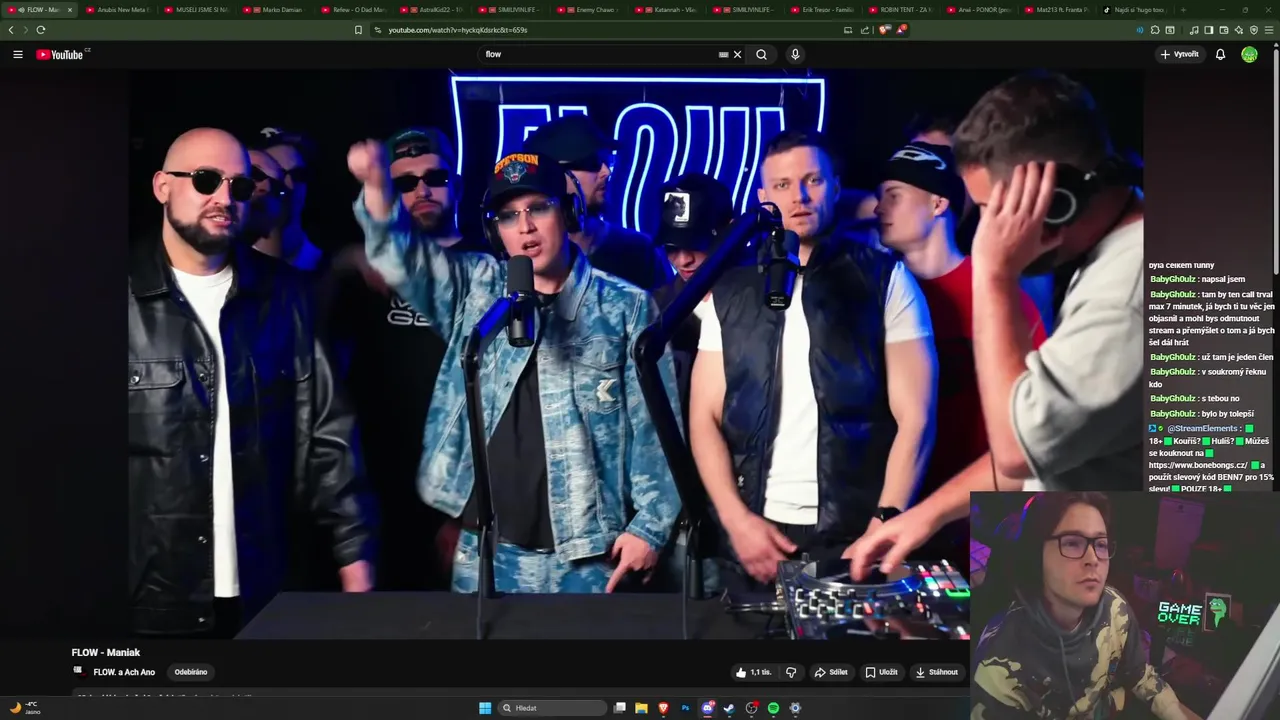Click the Odebíráno subscribed button

pyautogui.click(x=191, y=672)
